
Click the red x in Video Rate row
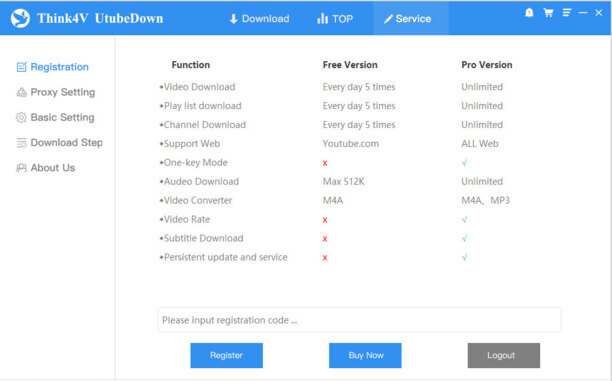325,220
